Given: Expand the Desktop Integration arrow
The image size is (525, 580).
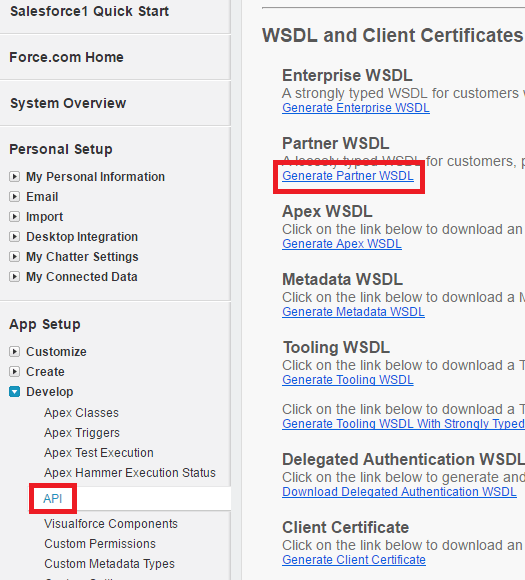Looking at the screenshot, I should pos(14,237).
